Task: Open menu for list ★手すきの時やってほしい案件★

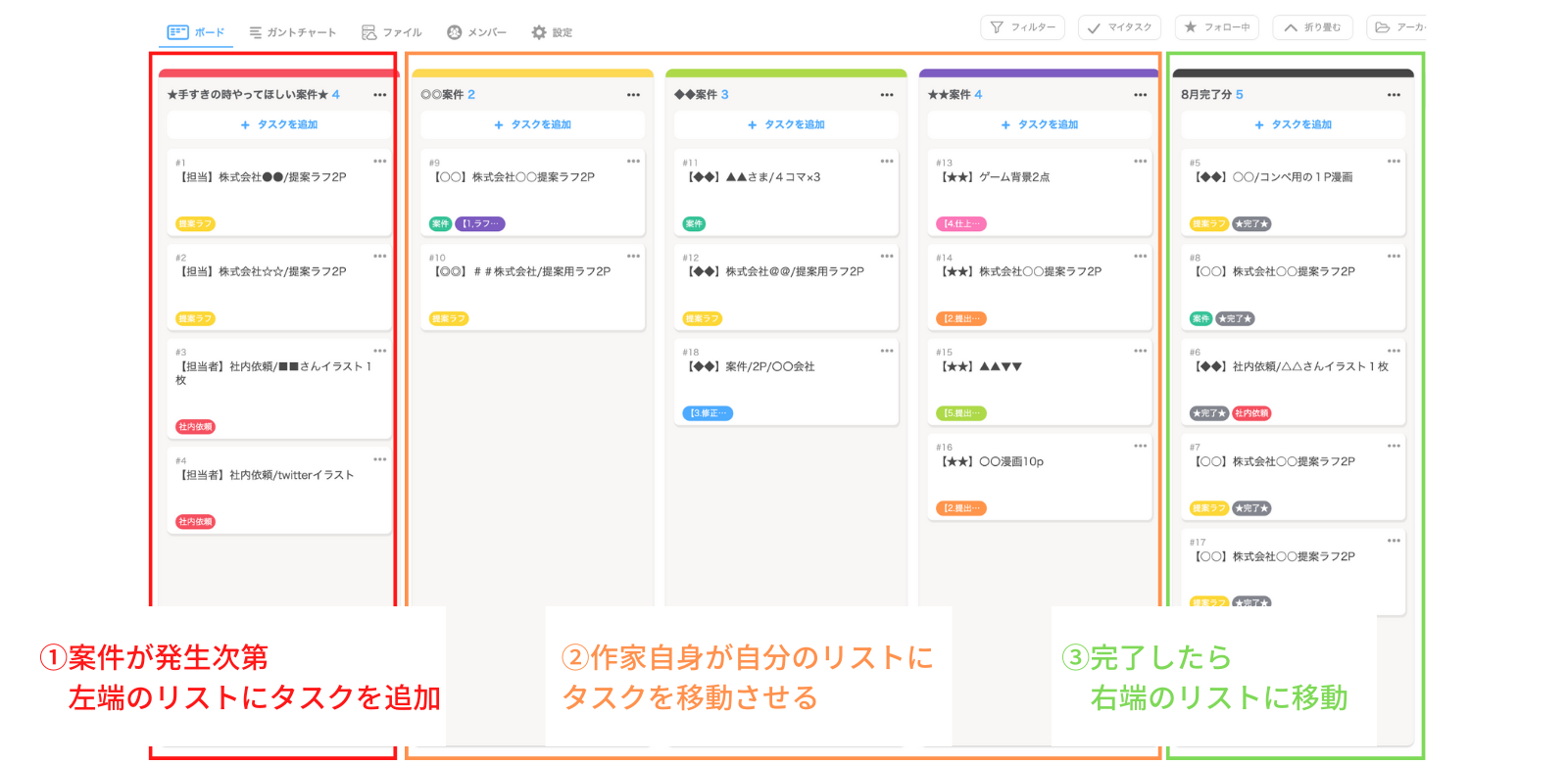Action: click(x=380, y=95)
